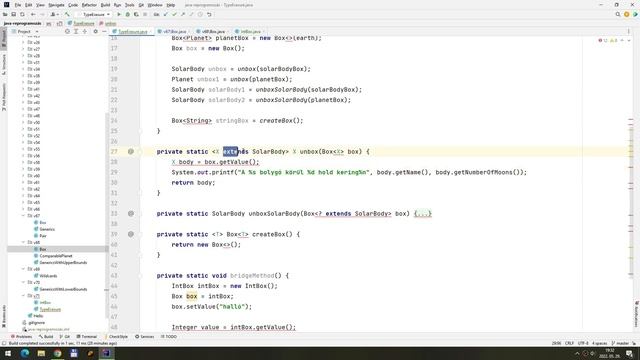The height and width of the screenshot is (360, 640).
Task: Start the Debug bug icon
Action: click(x=127, y=14)
